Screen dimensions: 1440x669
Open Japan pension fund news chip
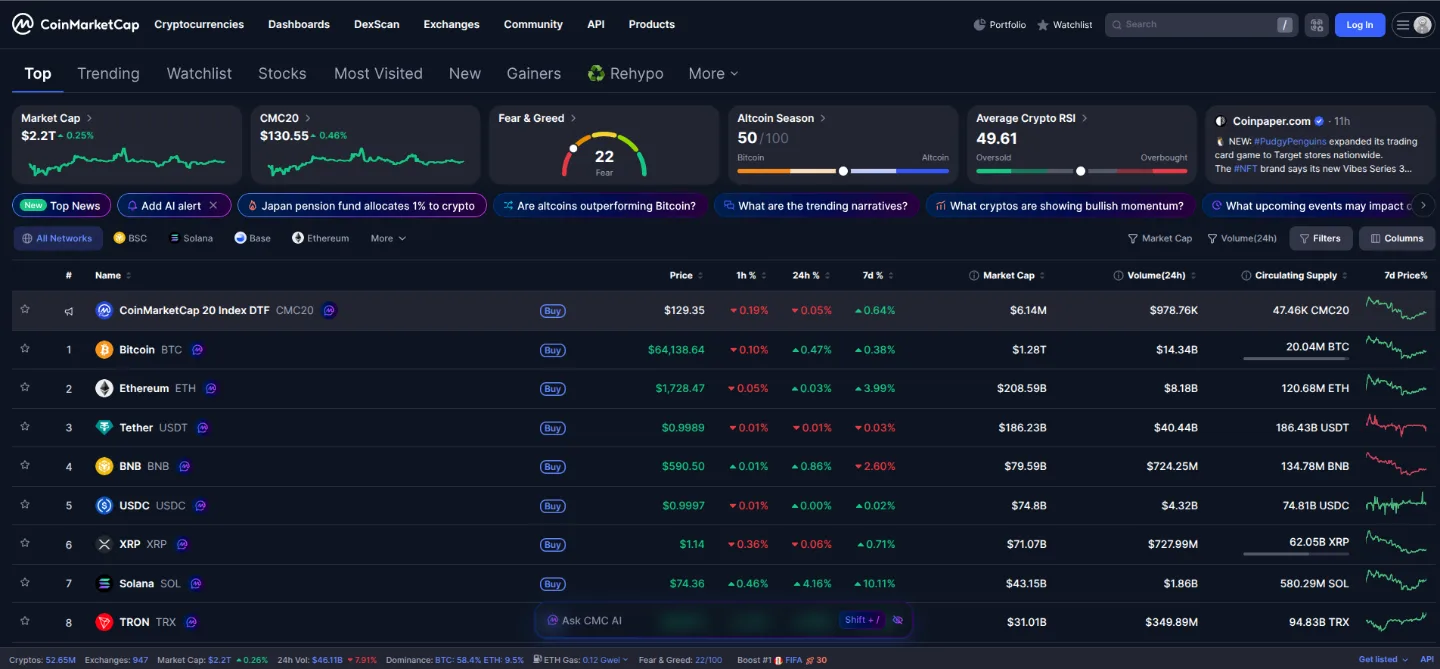(362, 206)
